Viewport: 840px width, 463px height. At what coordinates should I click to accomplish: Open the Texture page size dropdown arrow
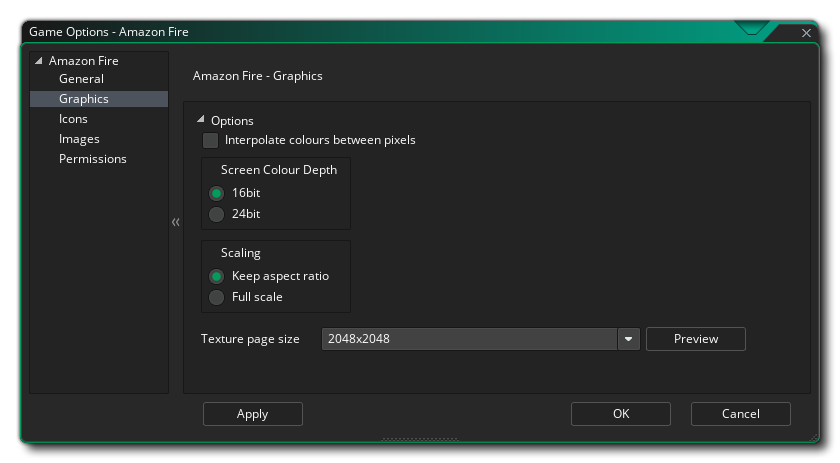(628, 339)
